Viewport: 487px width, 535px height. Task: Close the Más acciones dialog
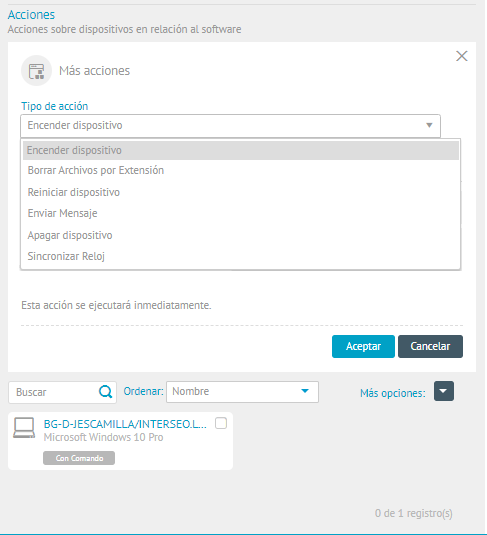tap(462, 56)
